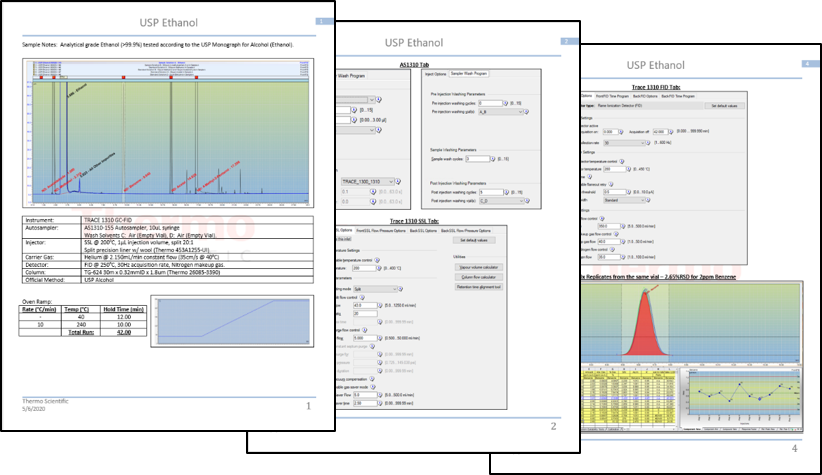Click '42.00' total run value
The height and width of the screenshot is (475, 822).
tap(124, 332)
